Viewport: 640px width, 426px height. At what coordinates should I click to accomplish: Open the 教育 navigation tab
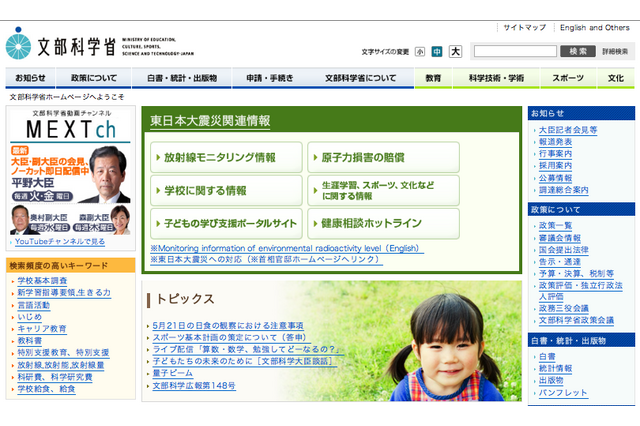point(433,78)
